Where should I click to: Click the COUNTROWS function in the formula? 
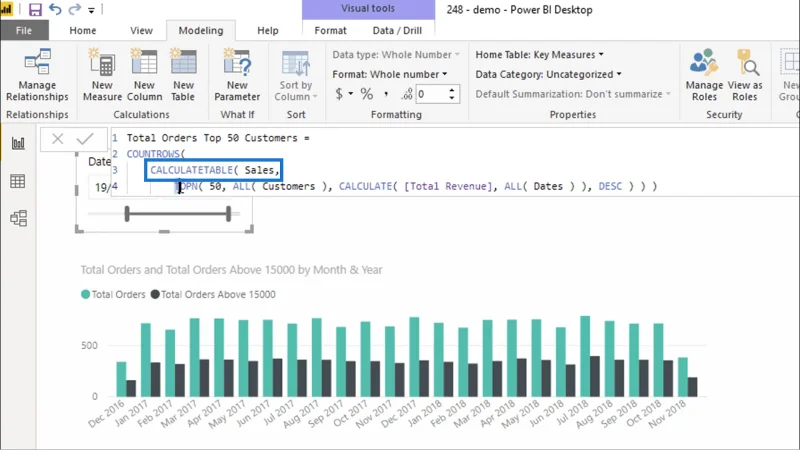click(153, 154)
